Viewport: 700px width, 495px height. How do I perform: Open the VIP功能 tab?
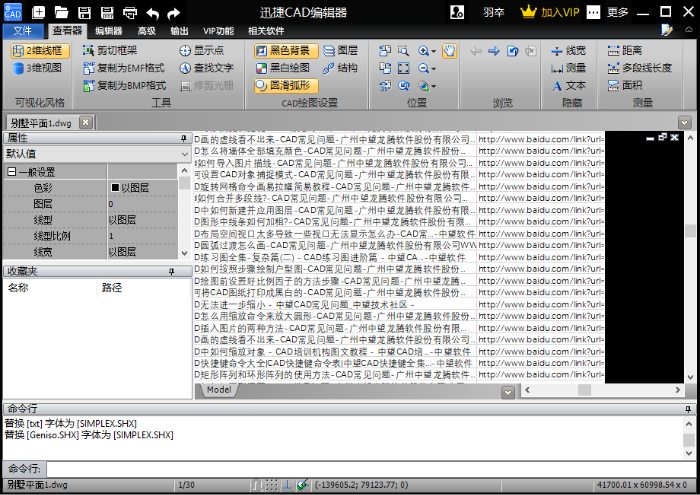pyautogui.click(x=218, y=31)
